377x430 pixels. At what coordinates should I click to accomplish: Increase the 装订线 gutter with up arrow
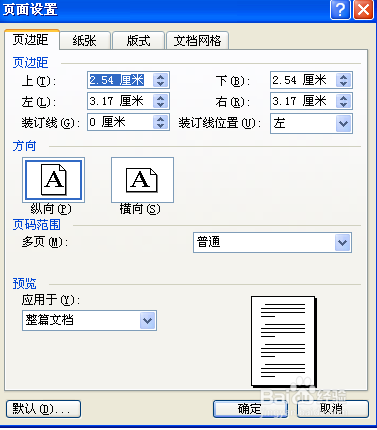click(x=161, y=119)
